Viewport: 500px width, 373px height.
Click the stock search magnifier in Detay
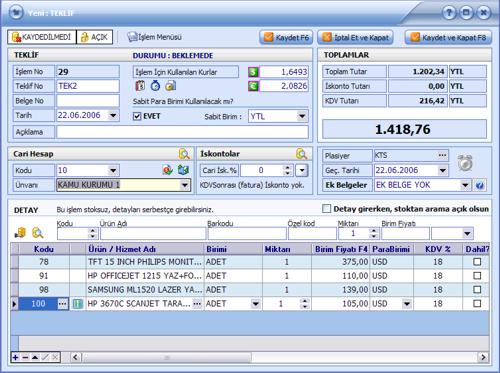point(38,233)
